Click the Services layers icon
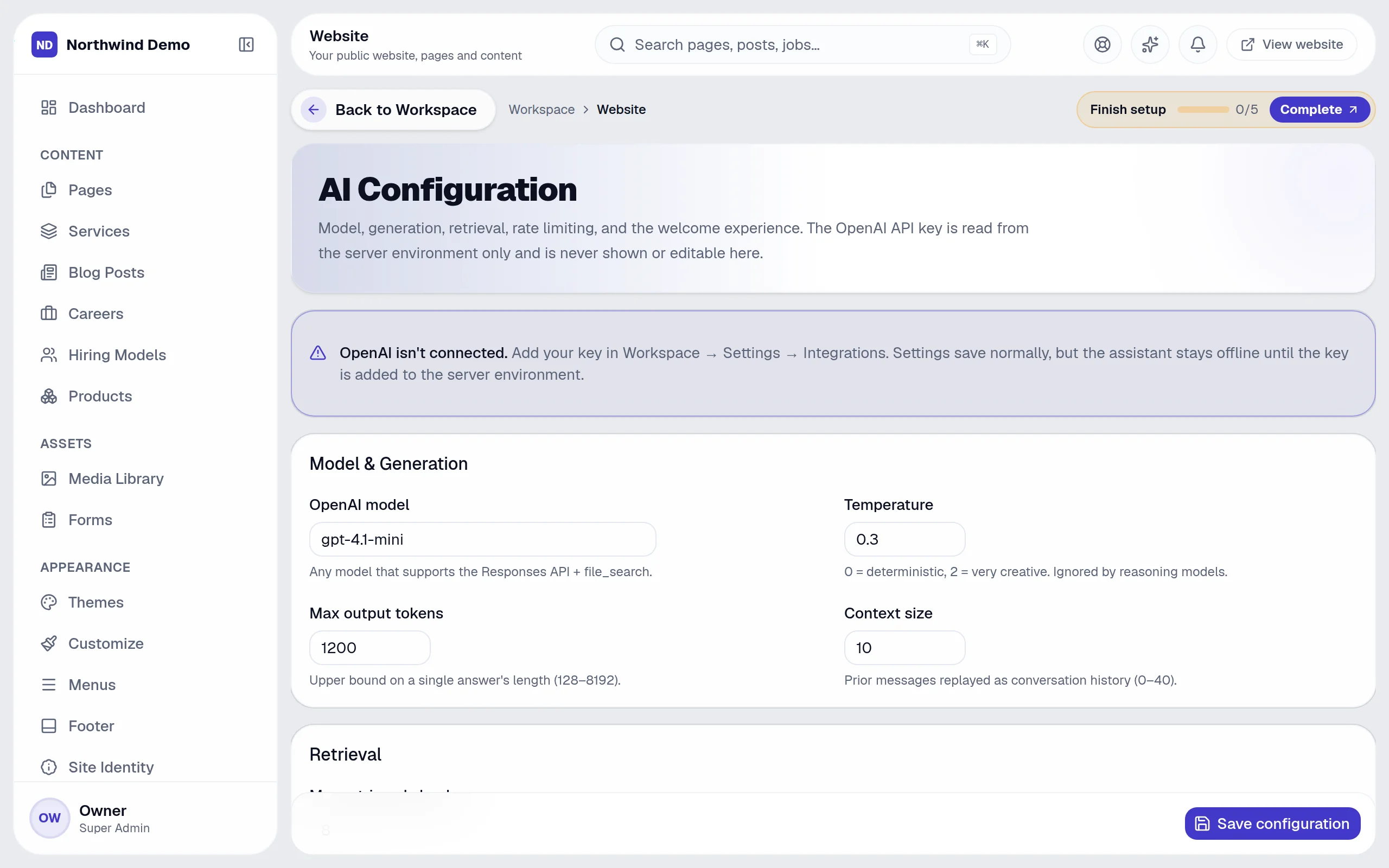Screen dimensions: 1389x868 tap(49, 231)
